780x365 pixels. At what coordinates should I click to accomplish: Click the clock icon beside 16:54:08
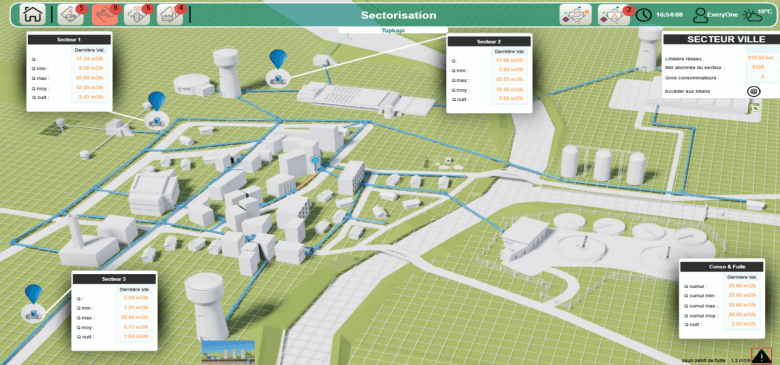click(x=644, y=15)
